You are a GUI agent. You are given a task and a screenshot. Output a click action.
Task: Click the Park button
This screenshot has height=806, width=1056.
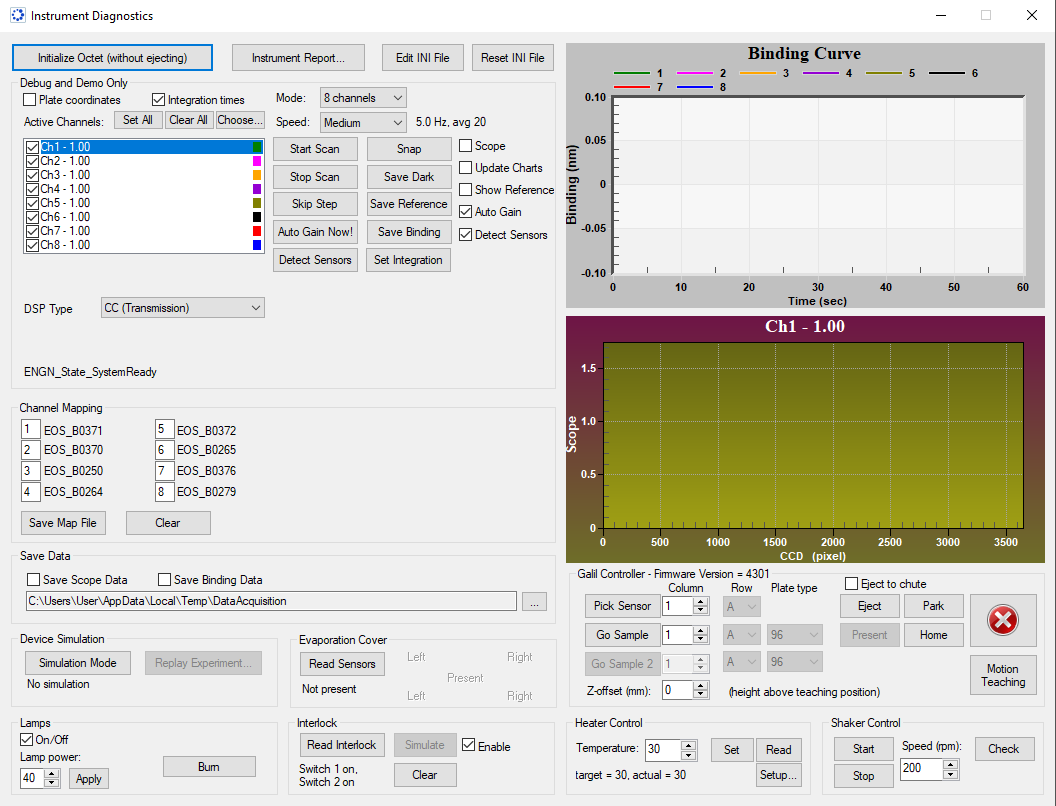click(933, 606)
